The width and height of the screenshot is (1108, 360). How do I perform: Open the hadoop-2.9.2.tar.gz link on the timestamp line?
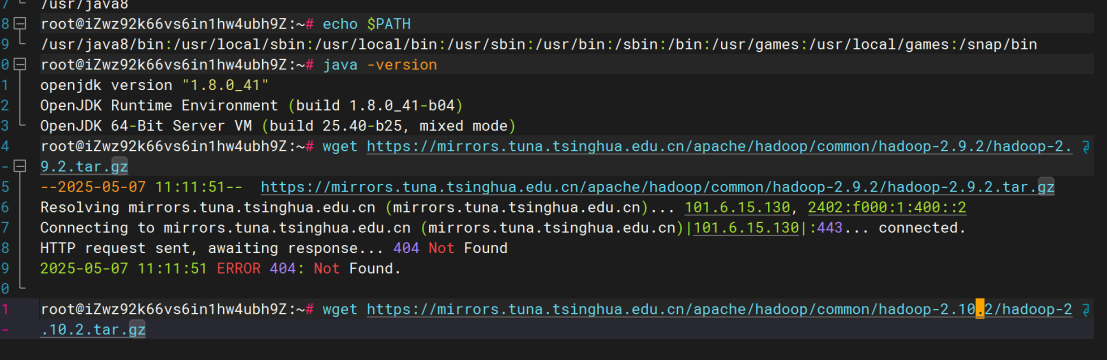coord(658,187)
